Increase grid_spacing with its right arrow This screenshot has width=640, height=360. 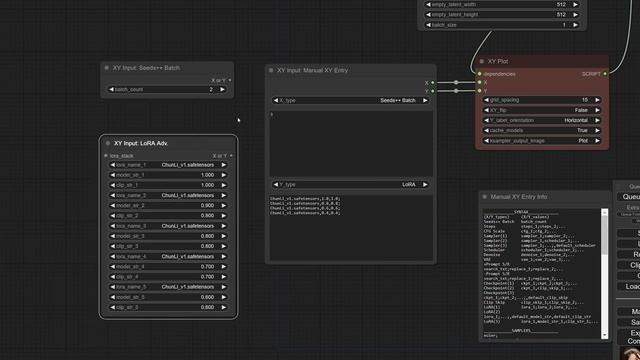(598, 100)
